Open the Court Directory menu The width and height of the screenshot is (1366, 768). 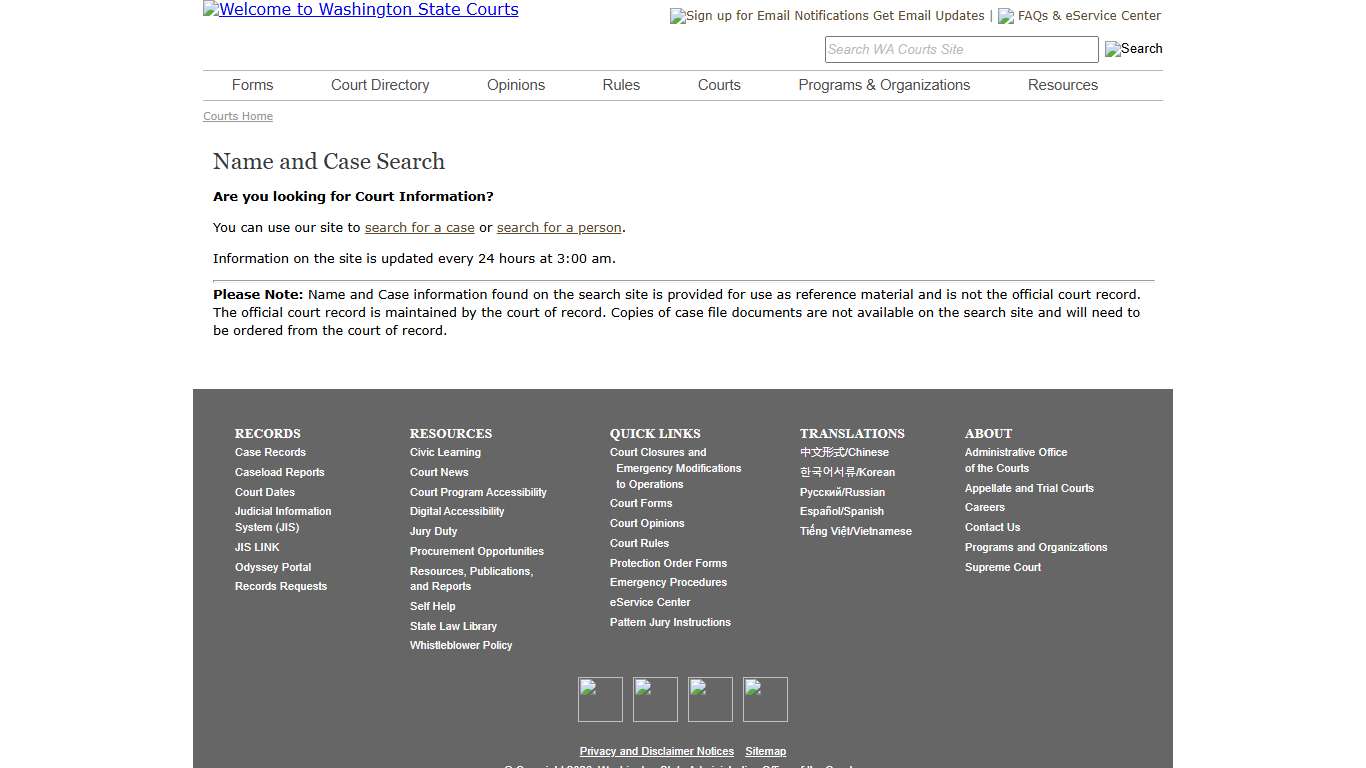[x=380, y=85]
